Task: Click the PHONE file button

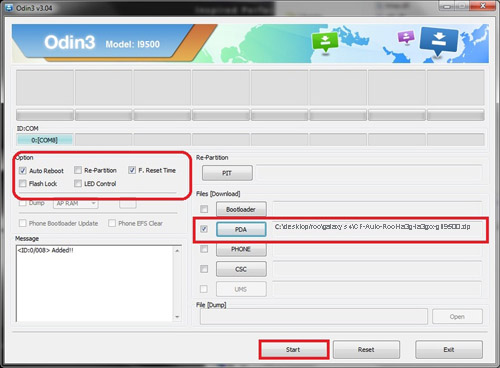Action: tap(241, 249)
